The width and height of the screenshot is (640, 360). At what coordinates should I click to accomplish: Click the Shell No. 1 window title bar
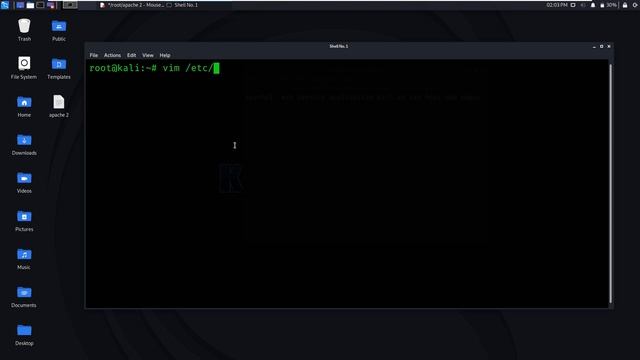coord(339,46)
